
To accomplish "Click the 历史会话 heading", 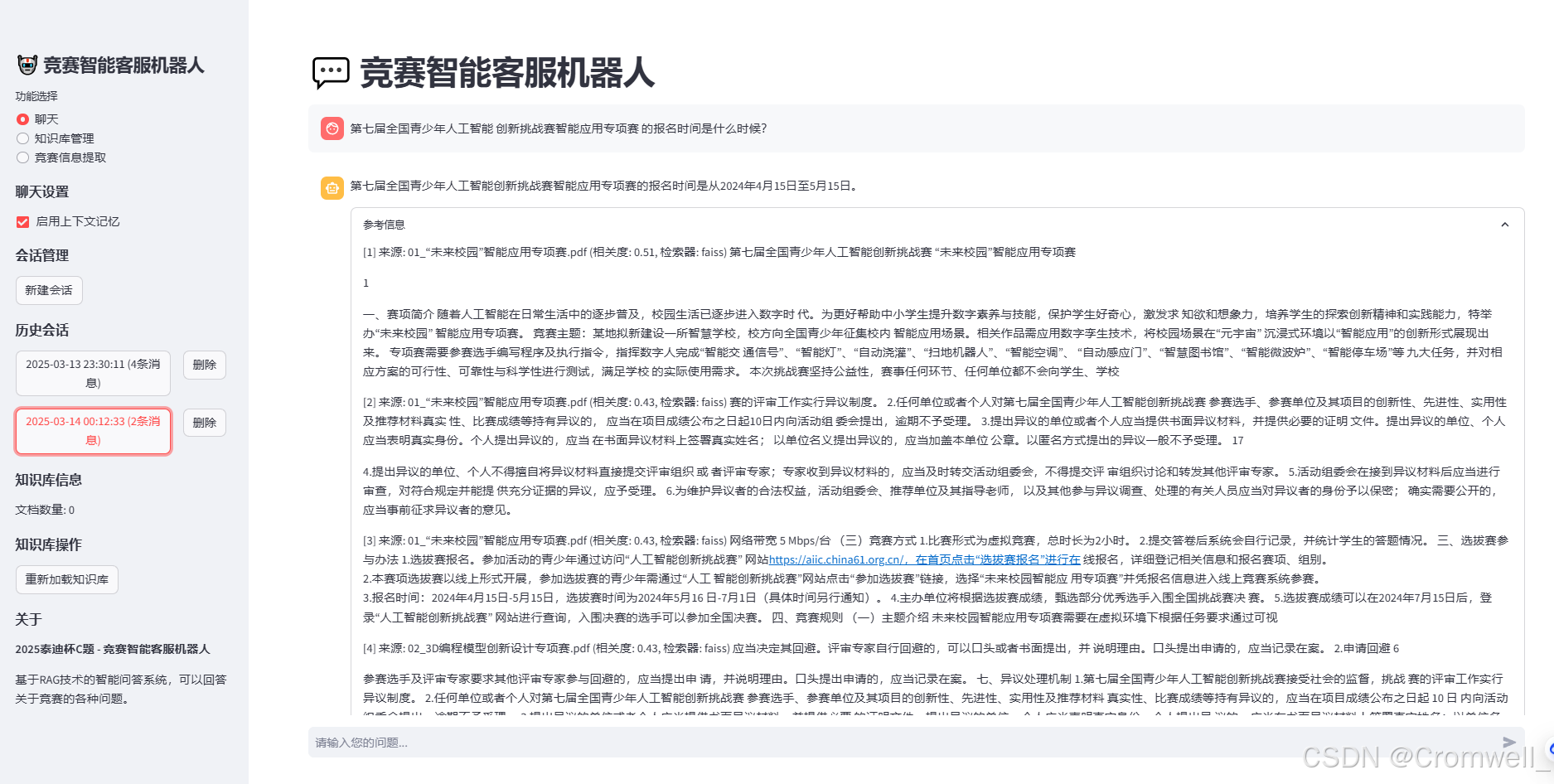I will coord(42,330).
